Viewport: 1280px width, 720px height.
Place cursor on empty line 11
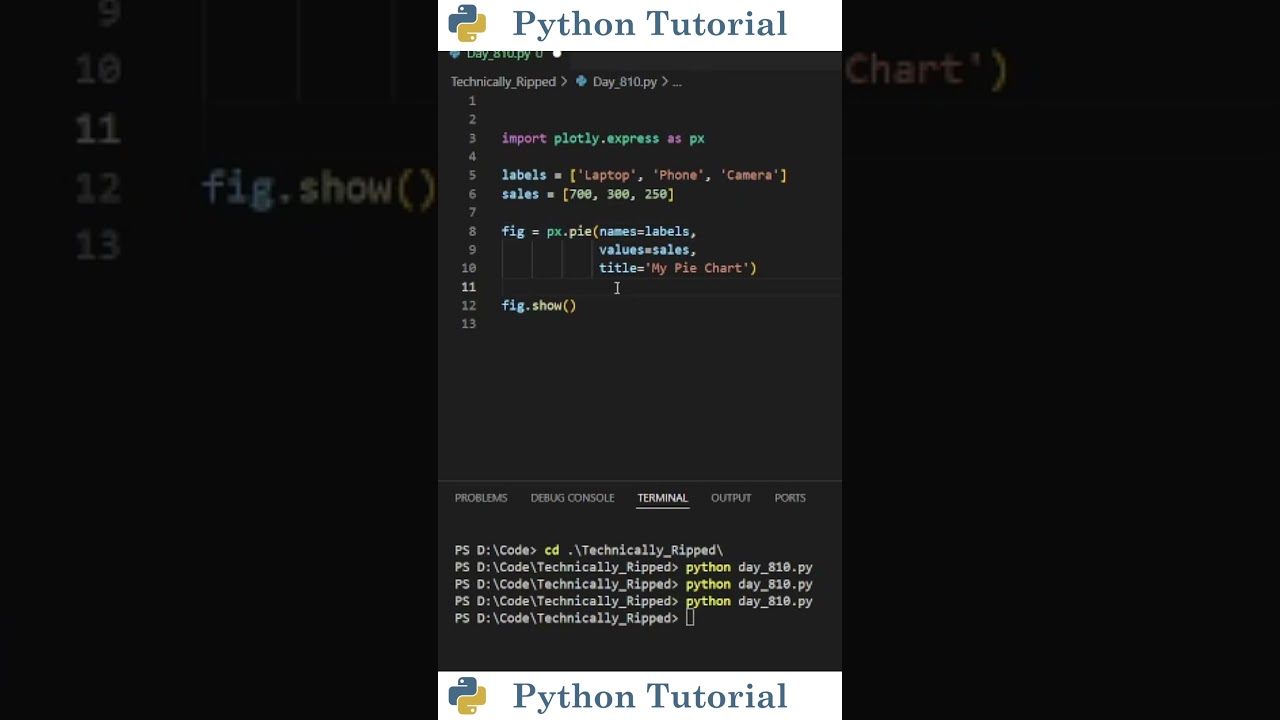click(x=670, y=287)
